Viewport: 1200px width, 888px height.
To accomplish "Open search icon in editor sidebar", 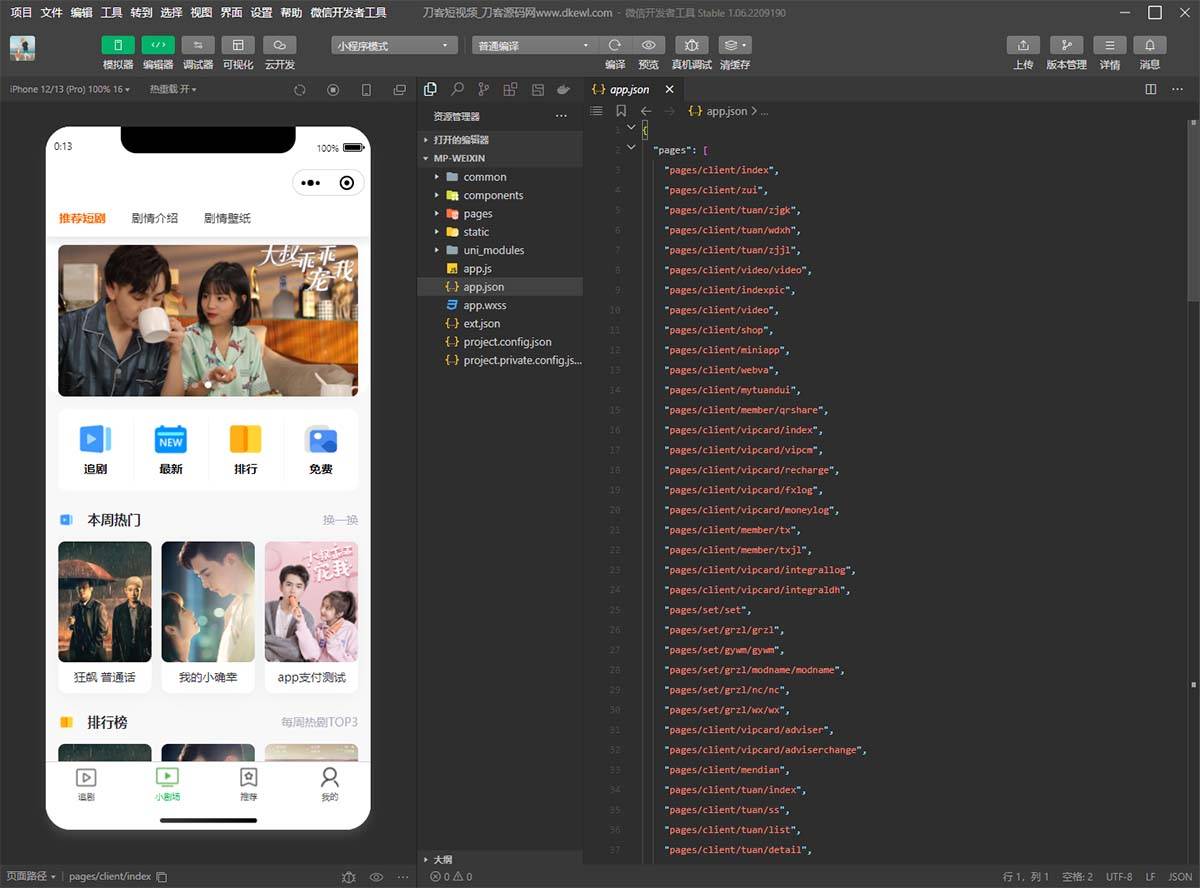I will click(457, 89).
